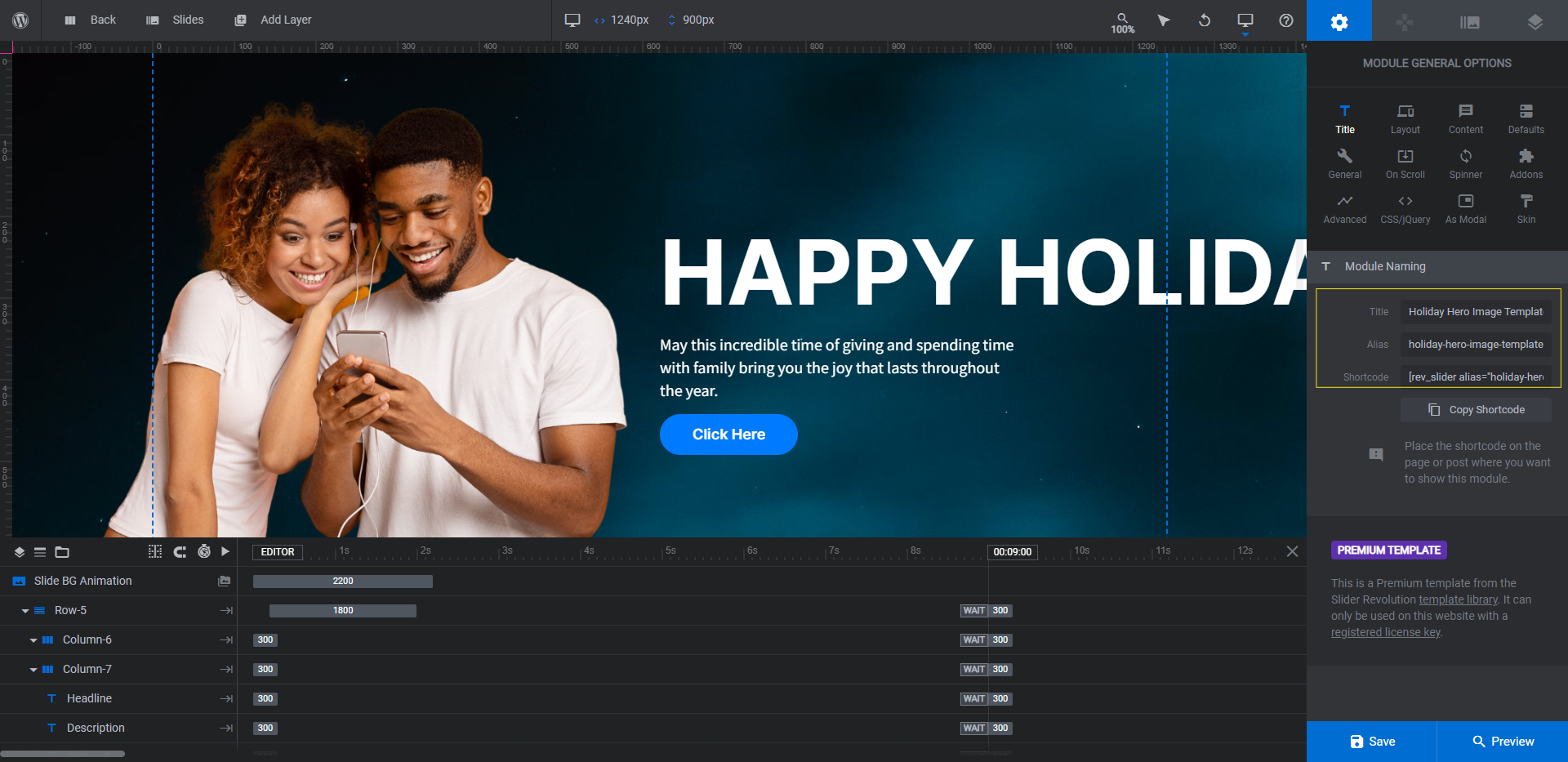Screen dimensions: 1568x762
Task: Select the Title options section
Action: pos(1345,119)
